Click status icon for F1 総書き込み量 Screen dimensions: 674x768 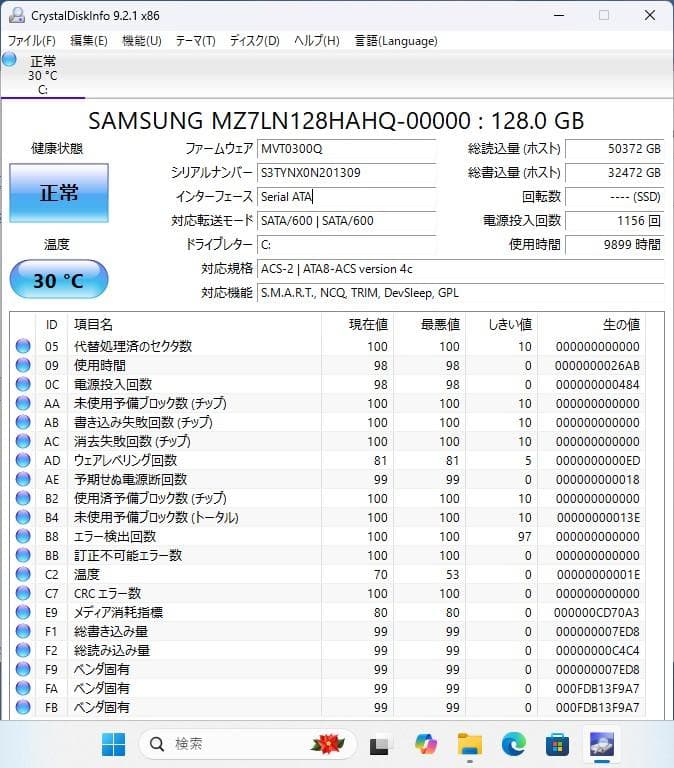[23, 631]
